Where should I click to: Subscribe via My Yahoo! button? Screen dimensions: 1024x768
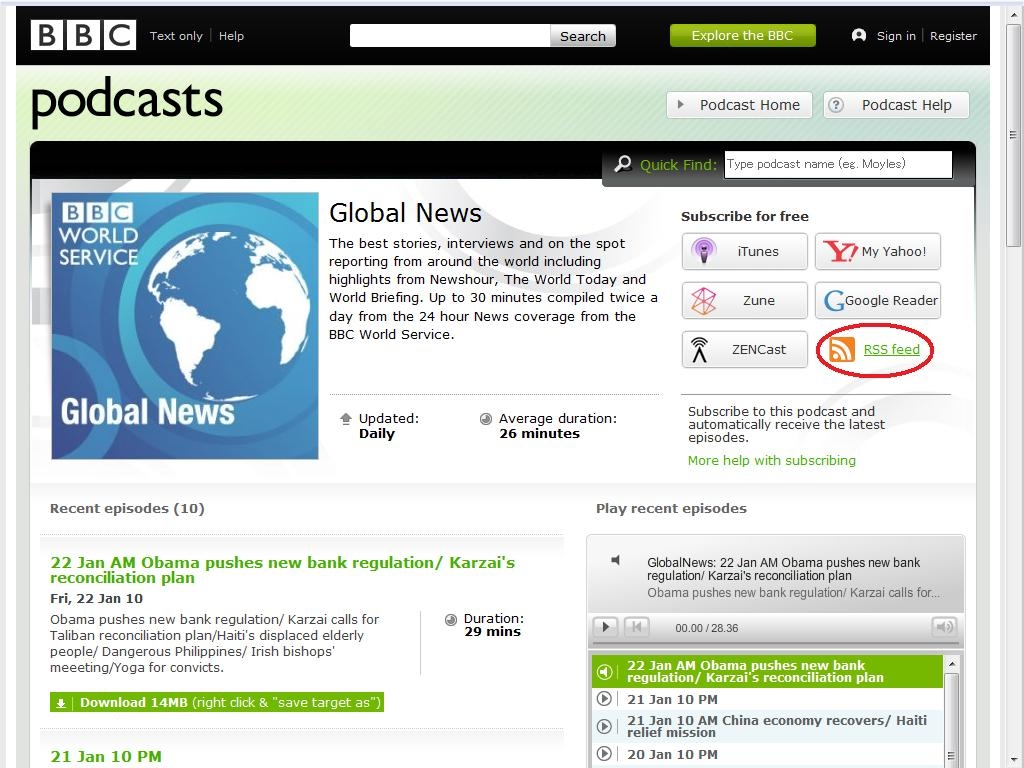[x=878, y=251]
